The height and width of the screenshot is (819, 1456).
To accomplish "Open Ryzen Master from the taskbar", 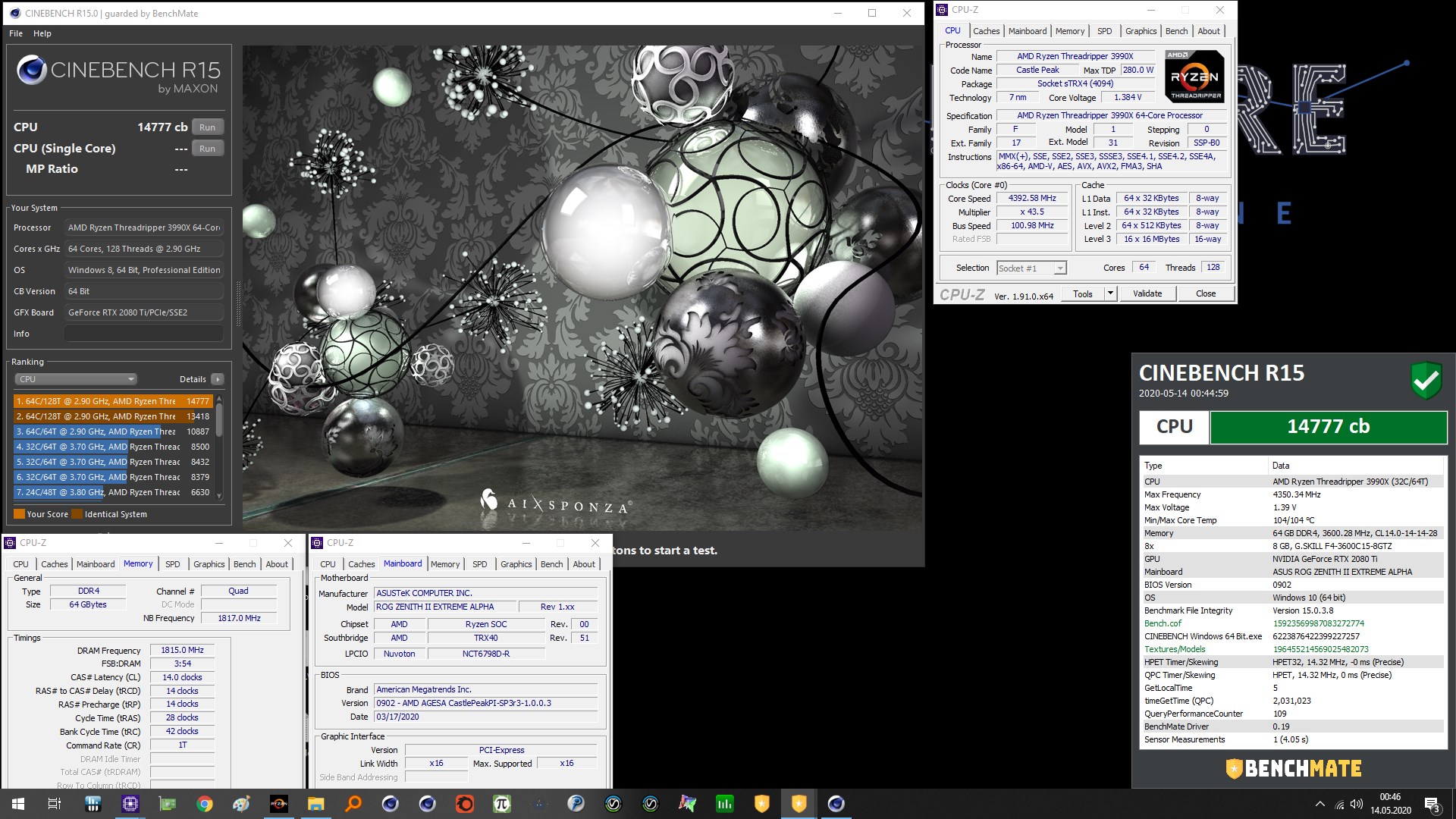I will point(279,804).
